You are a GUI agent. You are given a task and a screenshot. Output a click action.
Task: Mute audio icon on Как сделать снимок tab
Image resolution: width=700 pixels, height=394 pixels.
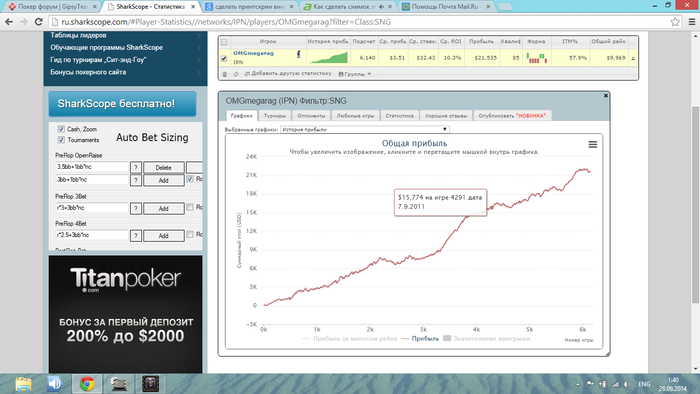click(x=381, y=7)
